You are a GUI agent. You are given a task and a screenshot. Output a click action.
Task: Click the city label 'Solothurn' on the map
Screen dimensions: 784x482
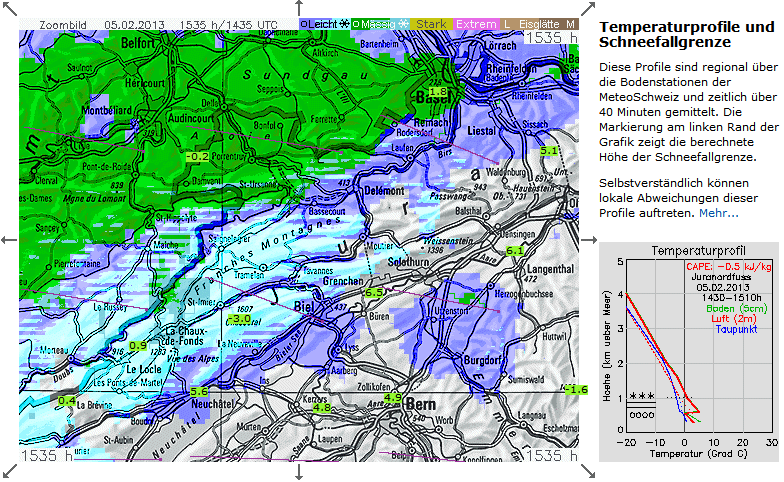point(408,262)
